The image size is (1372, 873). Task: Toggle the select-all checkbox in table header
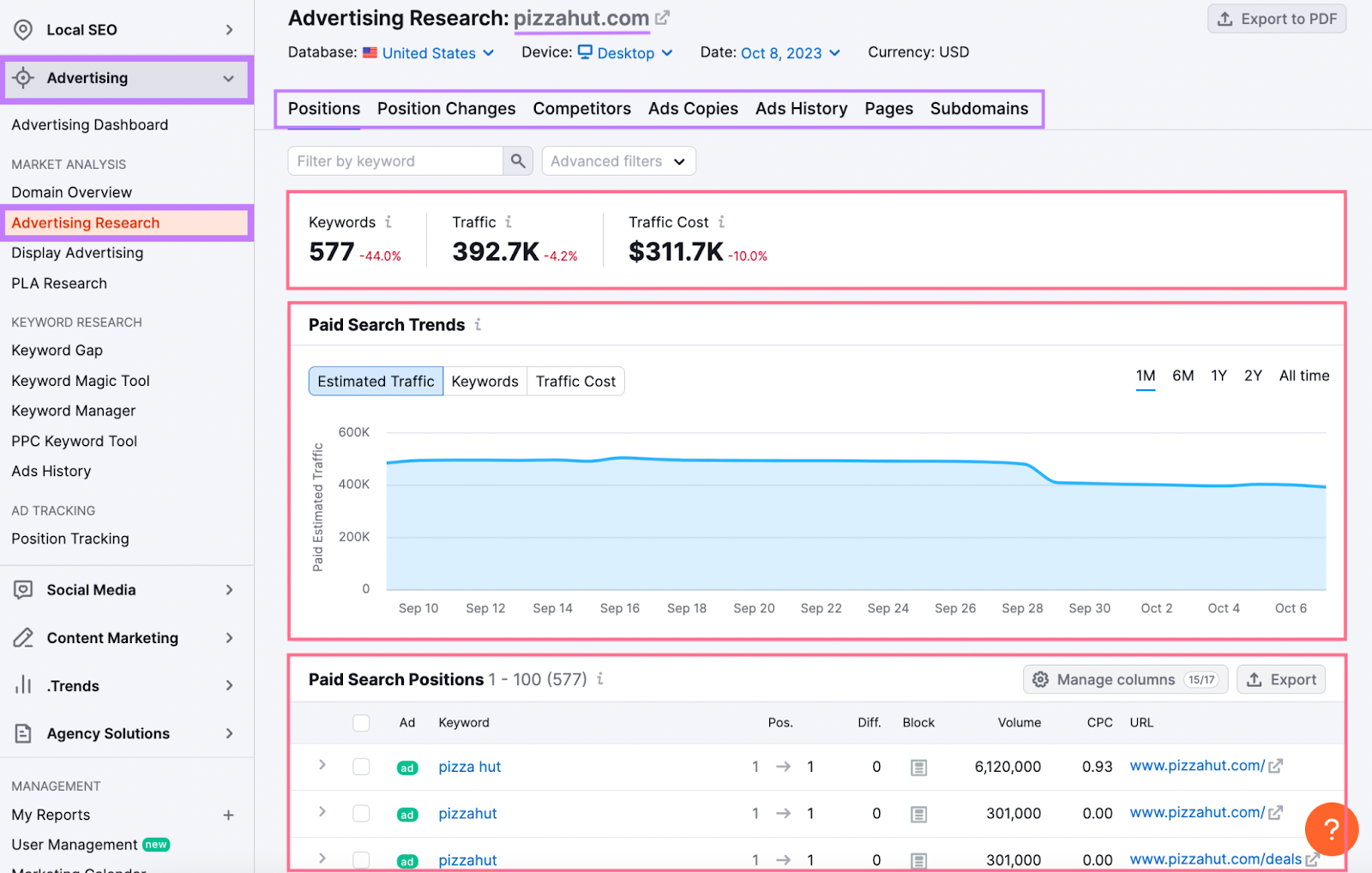(x=361, y=723)
